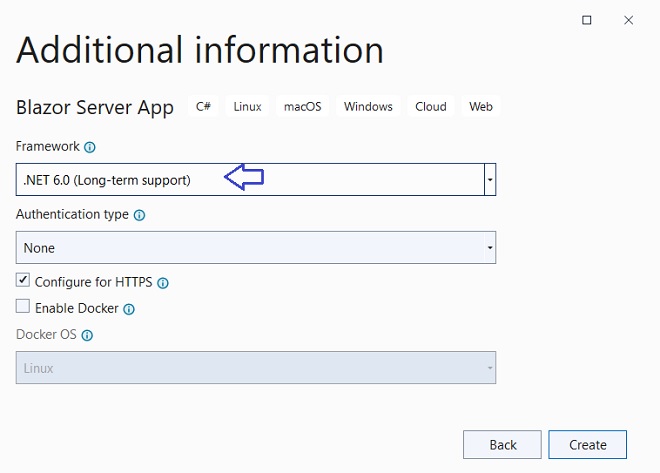Click the Web project type tag
Image resolution: width=660 pixels, height=473 pixels.
pos(481,106)
